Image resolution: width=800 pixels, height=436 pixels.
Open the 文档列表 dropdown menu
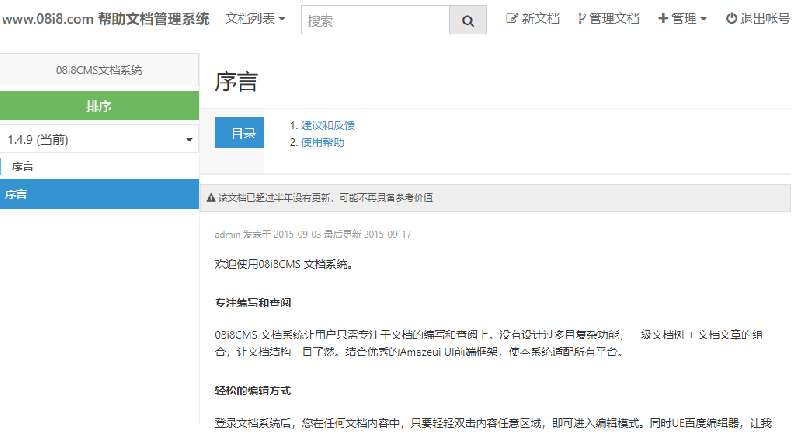255,19
